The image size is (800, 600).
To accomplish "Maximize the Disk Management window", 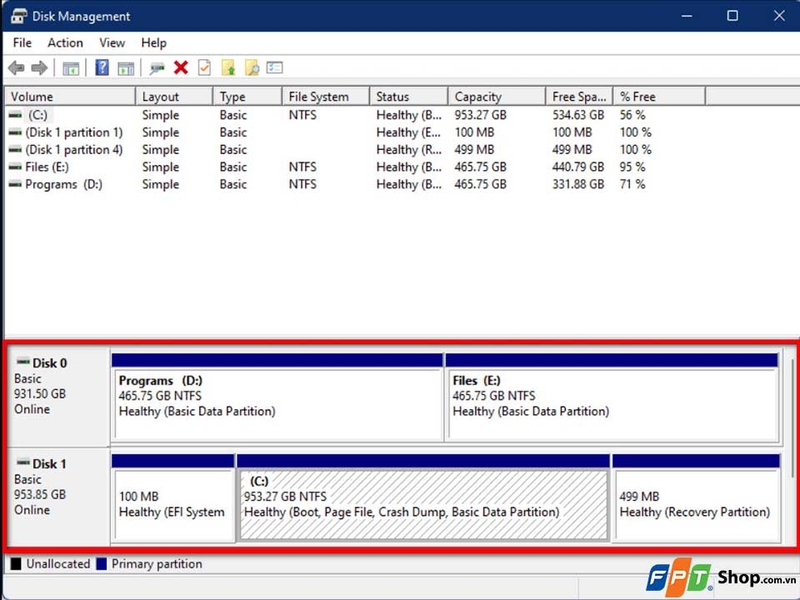I will [x=733, y=16].
